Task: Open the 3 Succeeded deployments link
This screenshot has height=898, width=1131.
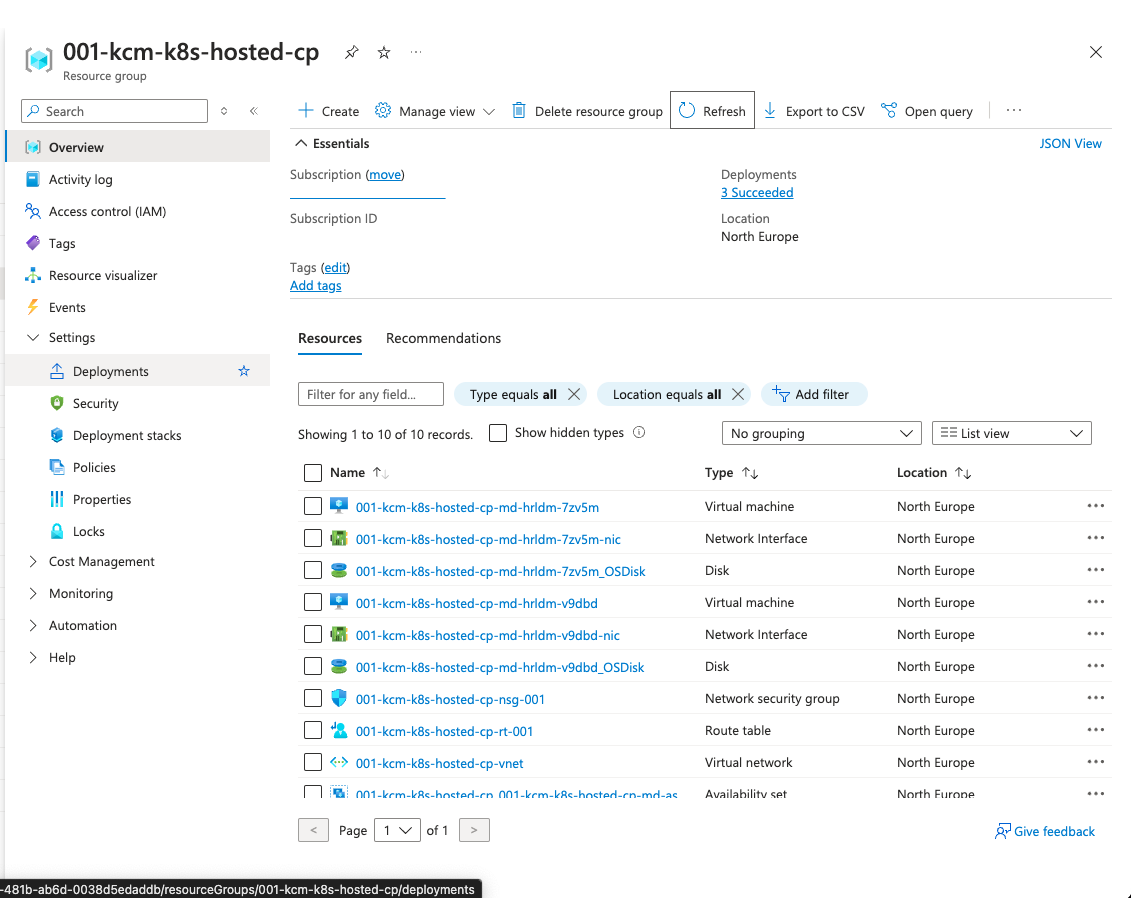Action: pyautogui.click(x=757, y=193)
